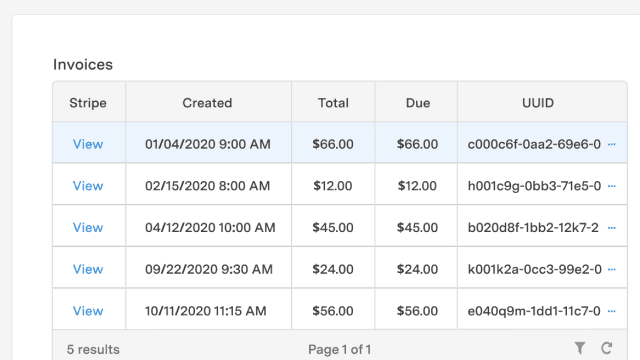The image size is (640, 360).
Task: Expand UUID ellipsis for b020d8f-1bb2-12k7-2
Action: coord(611,227)
